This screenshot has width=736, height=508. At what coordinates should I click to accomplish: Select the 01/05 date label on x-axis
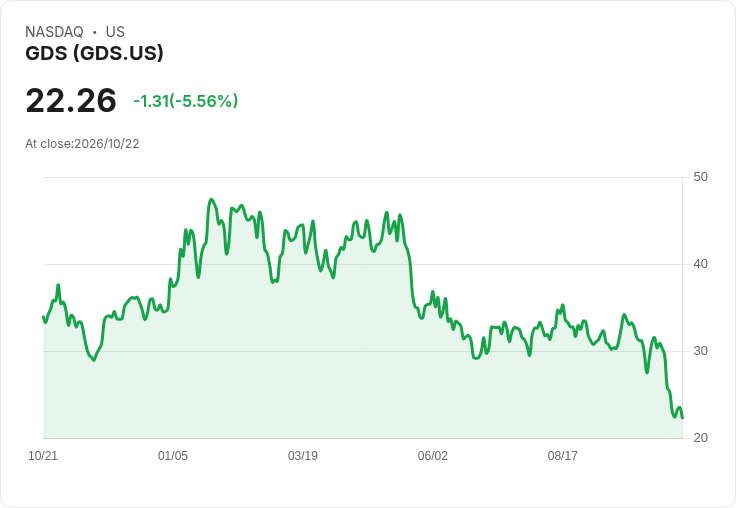coord(173,455)
